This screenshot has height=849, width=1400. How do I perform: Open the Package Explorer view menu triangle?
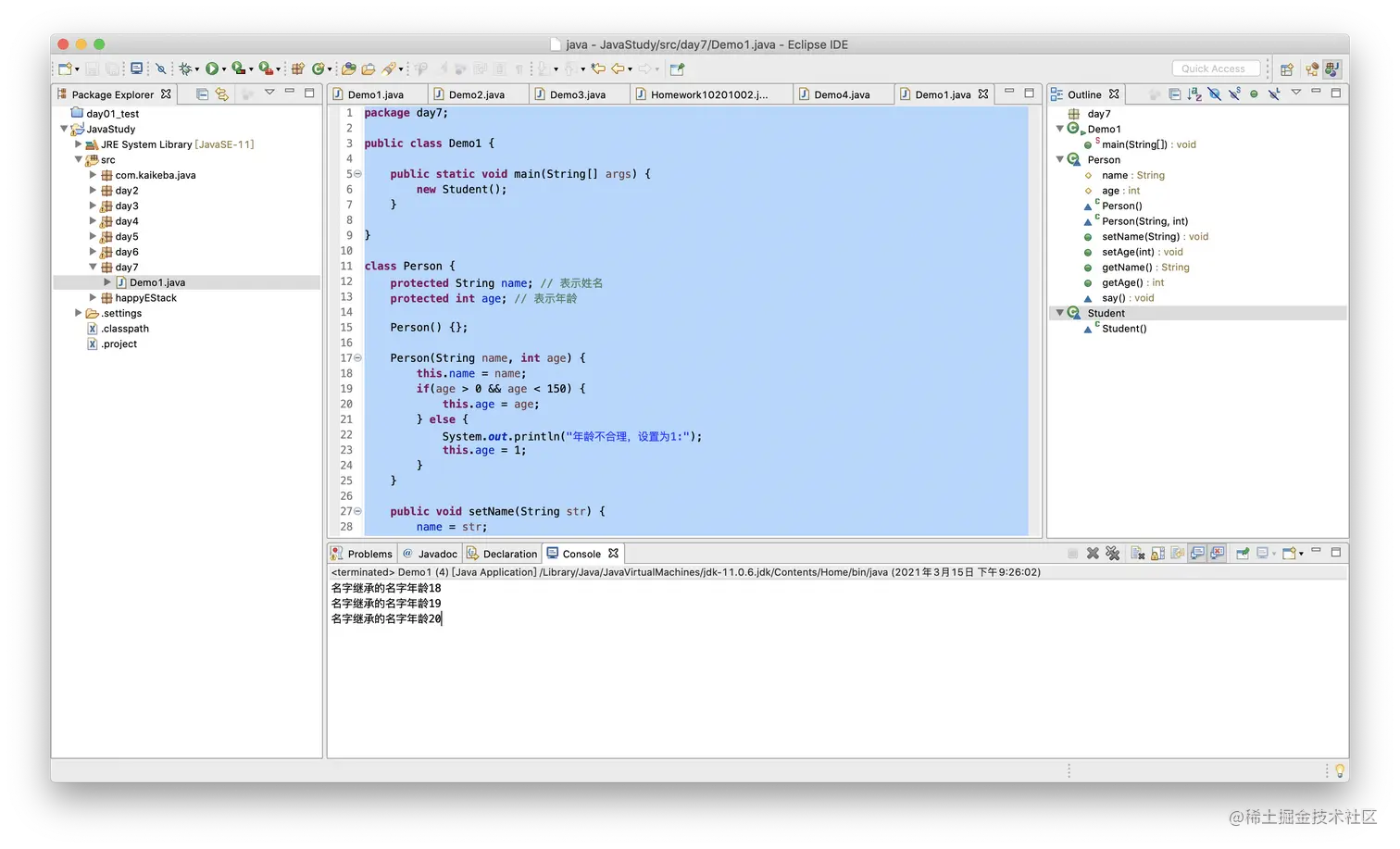pyautogui.click(x=269, y=92)
